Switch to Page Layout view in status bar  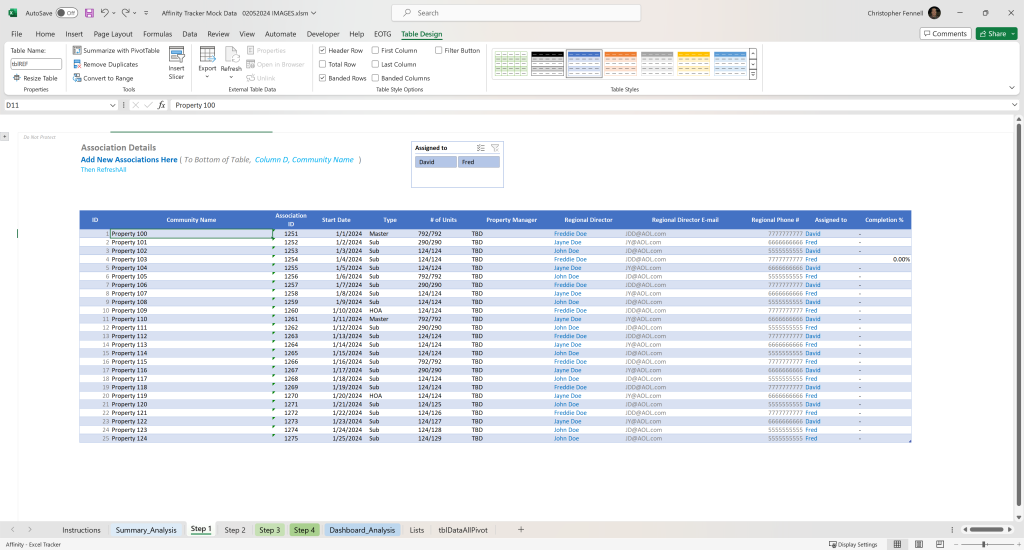[919, 544]
